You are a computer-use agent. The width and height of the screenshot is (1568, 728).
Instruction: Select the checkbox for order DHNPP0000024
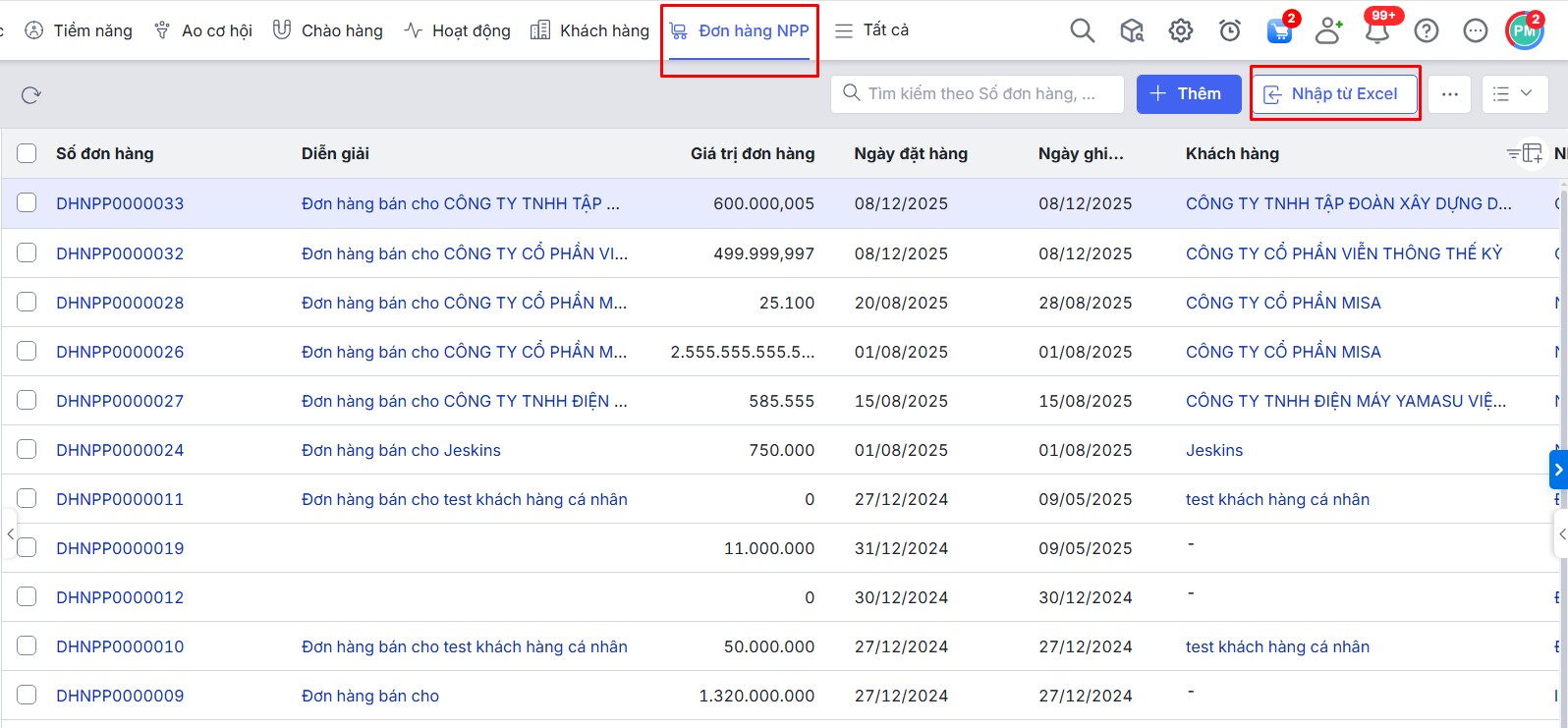(27, 450)
